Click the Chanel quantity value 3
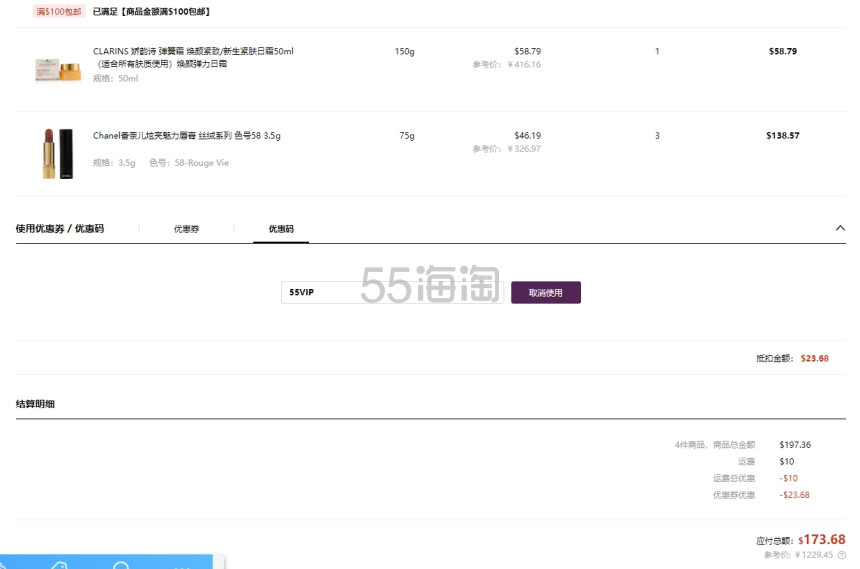 point(657,136)
